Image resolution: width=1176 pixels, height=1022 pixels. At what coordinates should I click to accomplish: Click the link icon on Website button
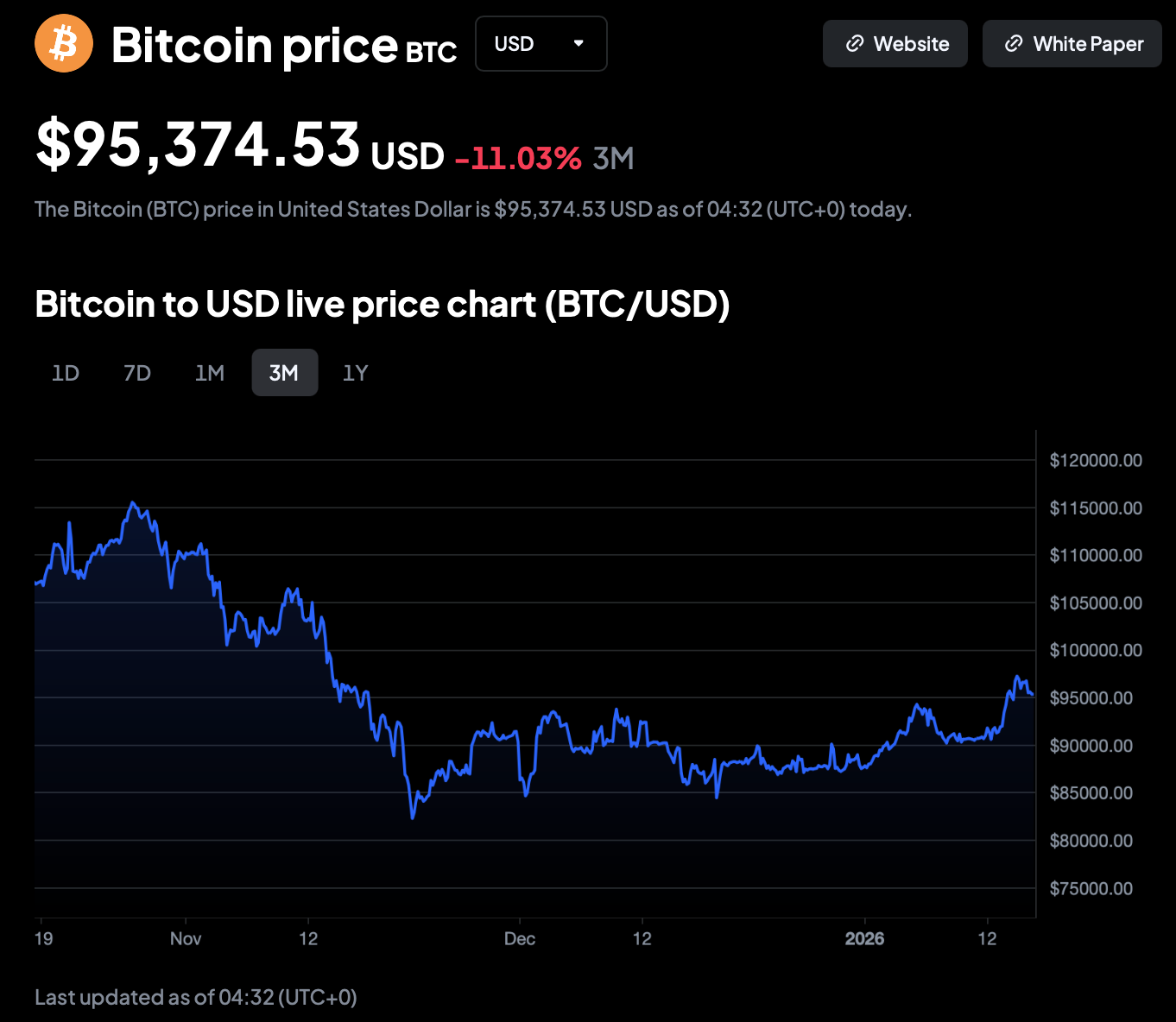pyautogui.click(x=855, y=44)
